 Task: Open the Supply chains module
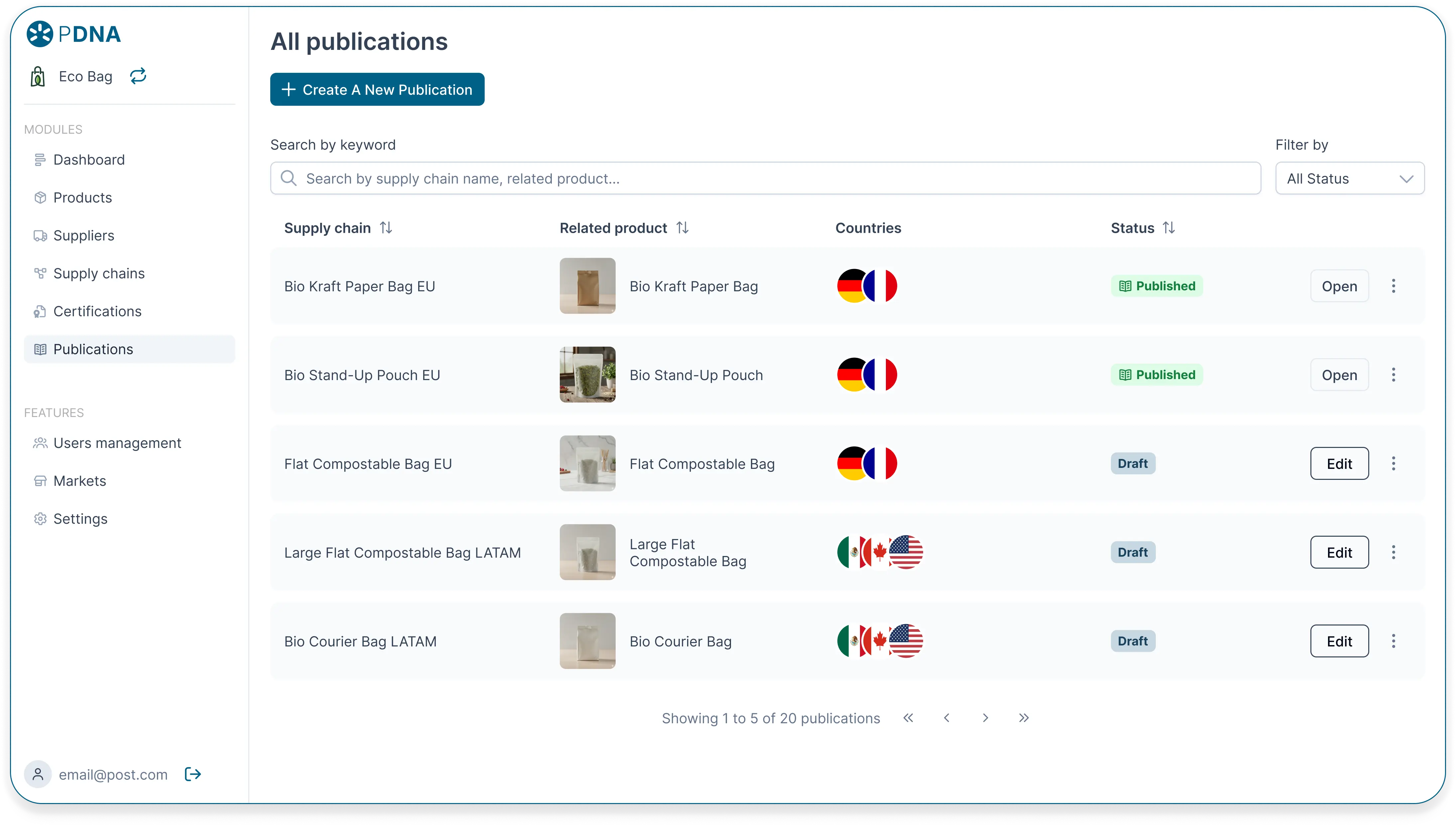(99, 274)
